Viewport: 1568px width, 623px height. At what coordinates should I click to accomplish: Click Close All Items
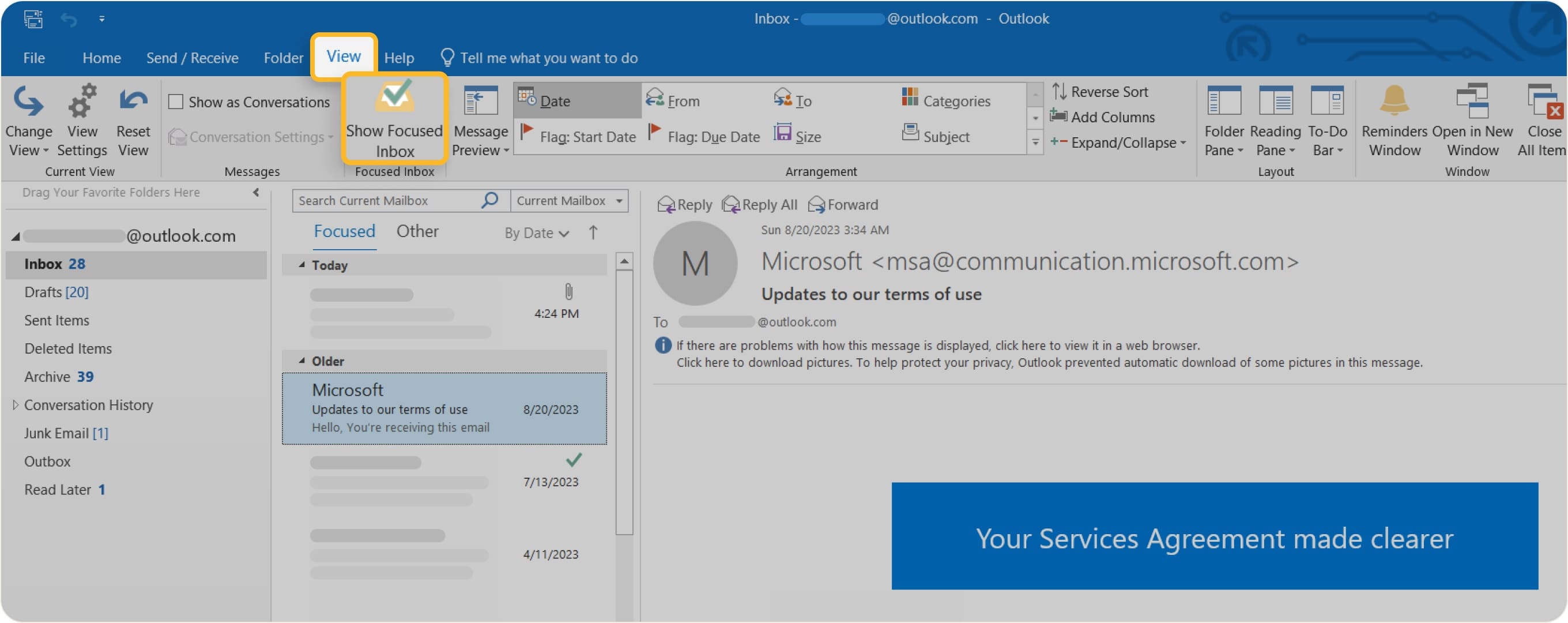pyautogui.click(x=1541, y=119)
